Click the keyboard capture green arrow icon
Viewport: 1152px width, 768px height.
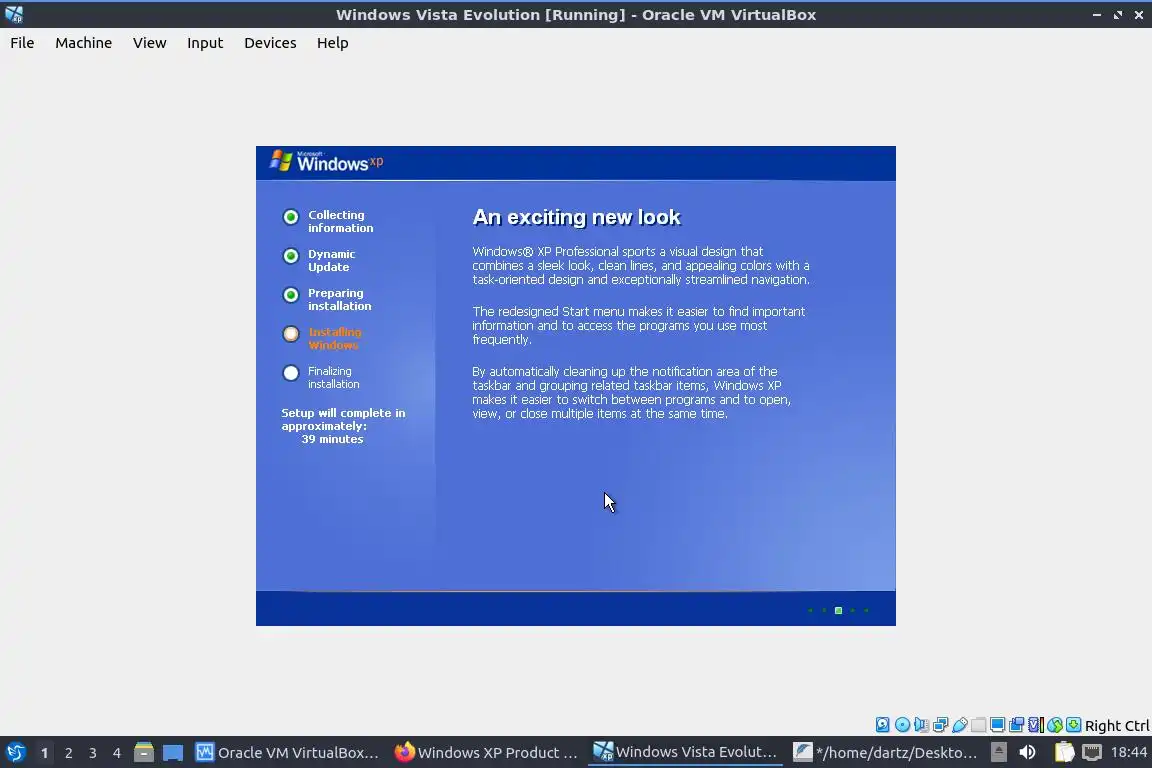click(x=1073, y=725)
